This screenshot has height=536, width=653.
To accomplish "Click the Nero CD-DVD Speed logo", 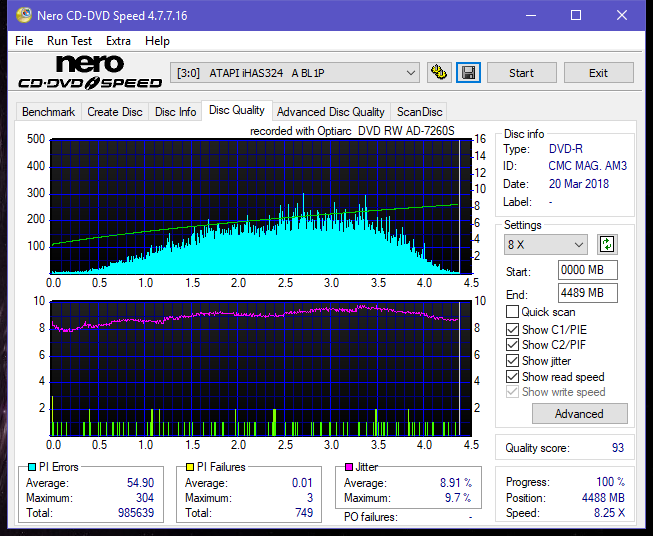I will (x=90, y=72).
